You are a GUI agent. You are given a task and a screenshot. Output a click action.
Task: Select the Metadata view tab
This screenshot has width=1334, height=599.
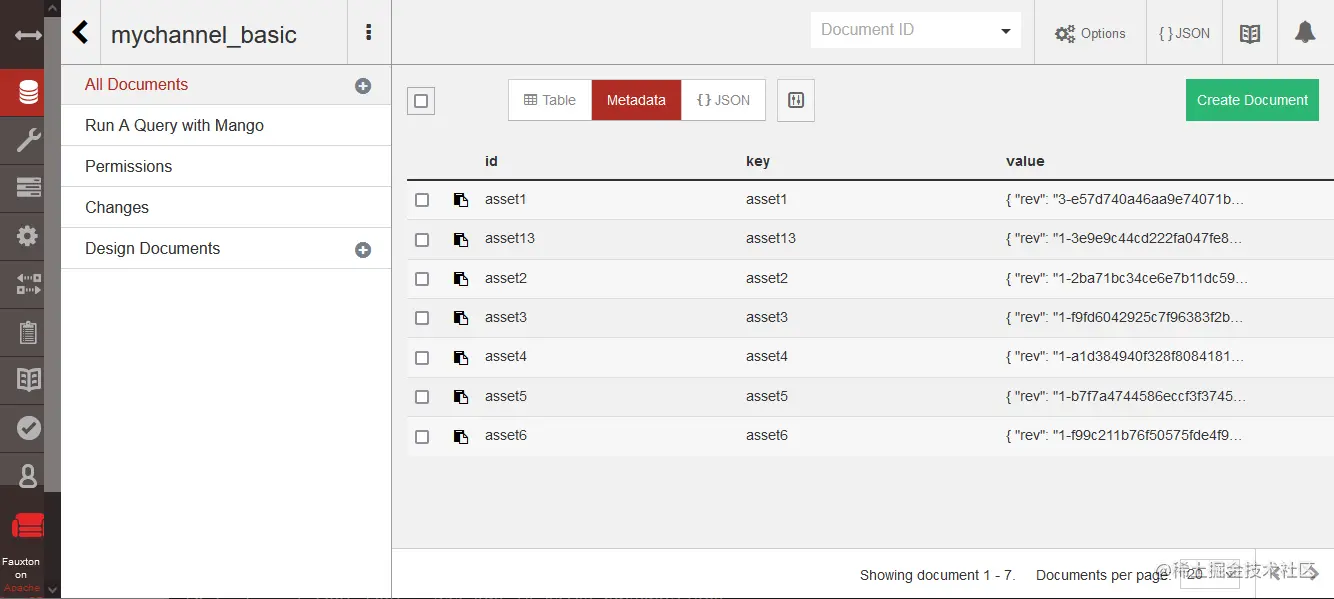tap(636, 100)
